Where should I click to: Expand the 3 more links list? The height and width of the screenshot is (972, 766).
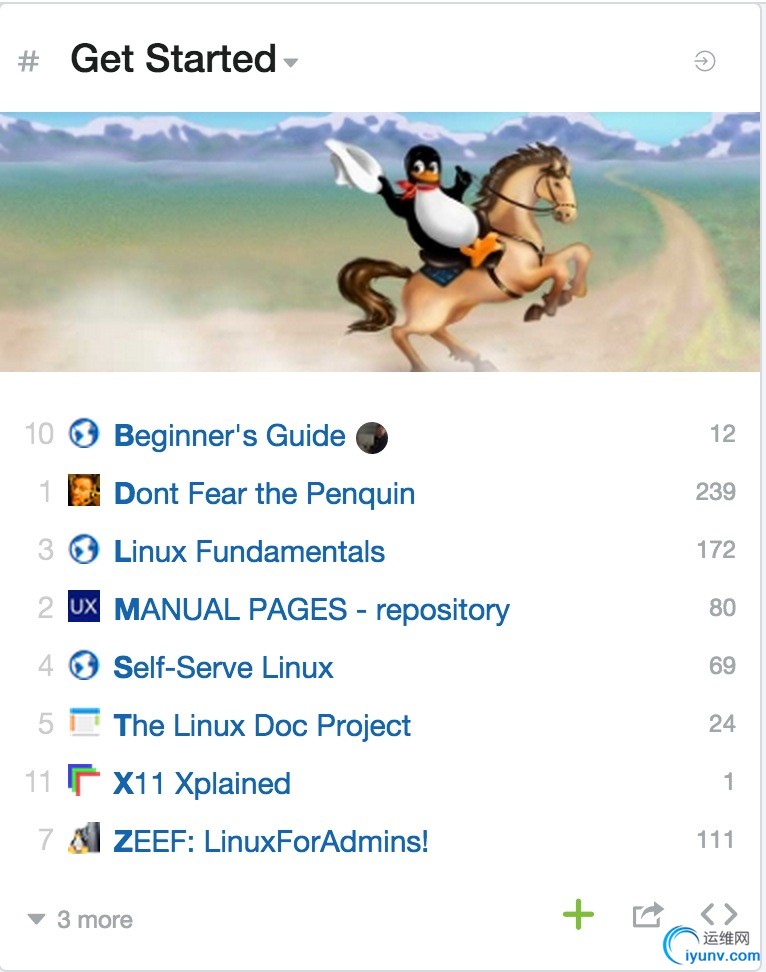point(81,920)
